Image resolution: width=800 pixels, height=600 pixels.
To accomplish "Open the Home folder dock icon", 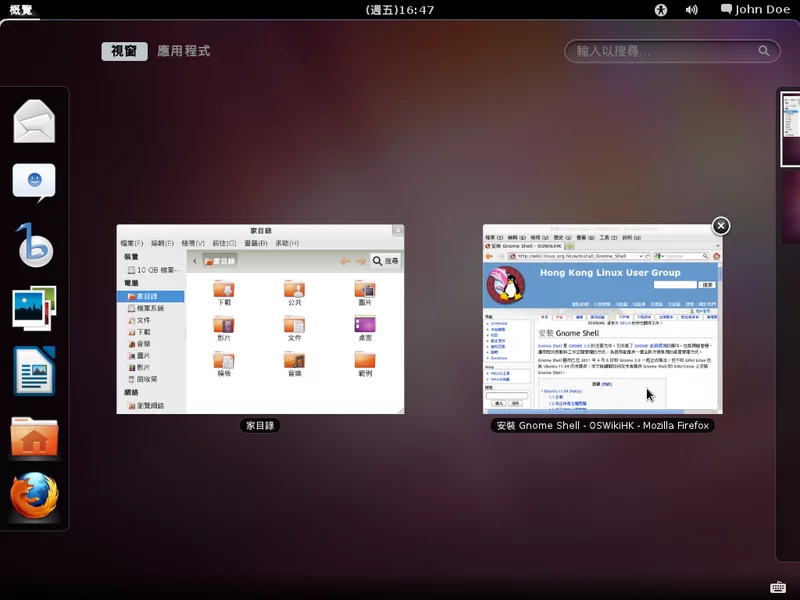I will (34, 436).
